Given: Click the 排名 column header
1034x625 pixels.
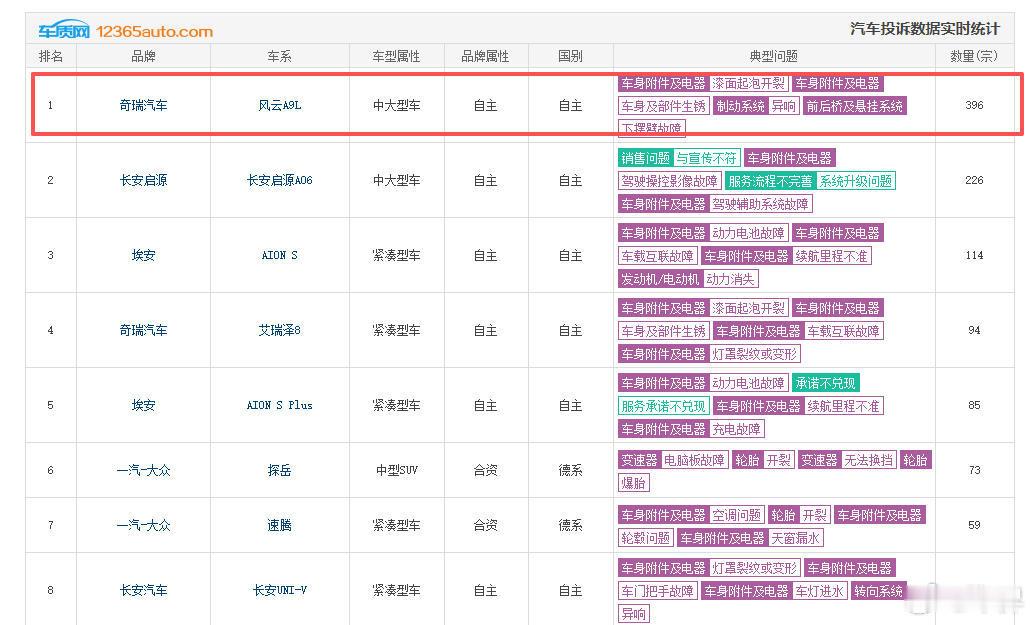Looking at the screenshot, I should [51, 56].
